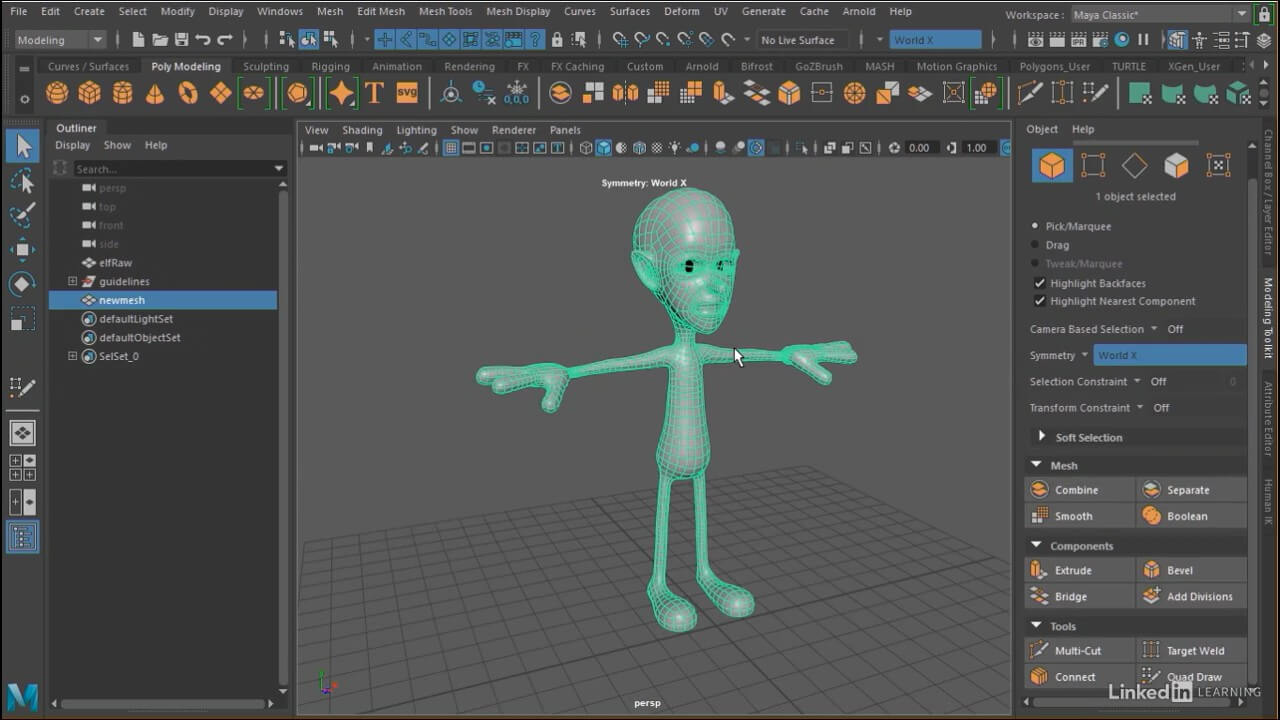Select the Drag radio button
The width and height of the screenshot is (1280, 720).
1036,245
